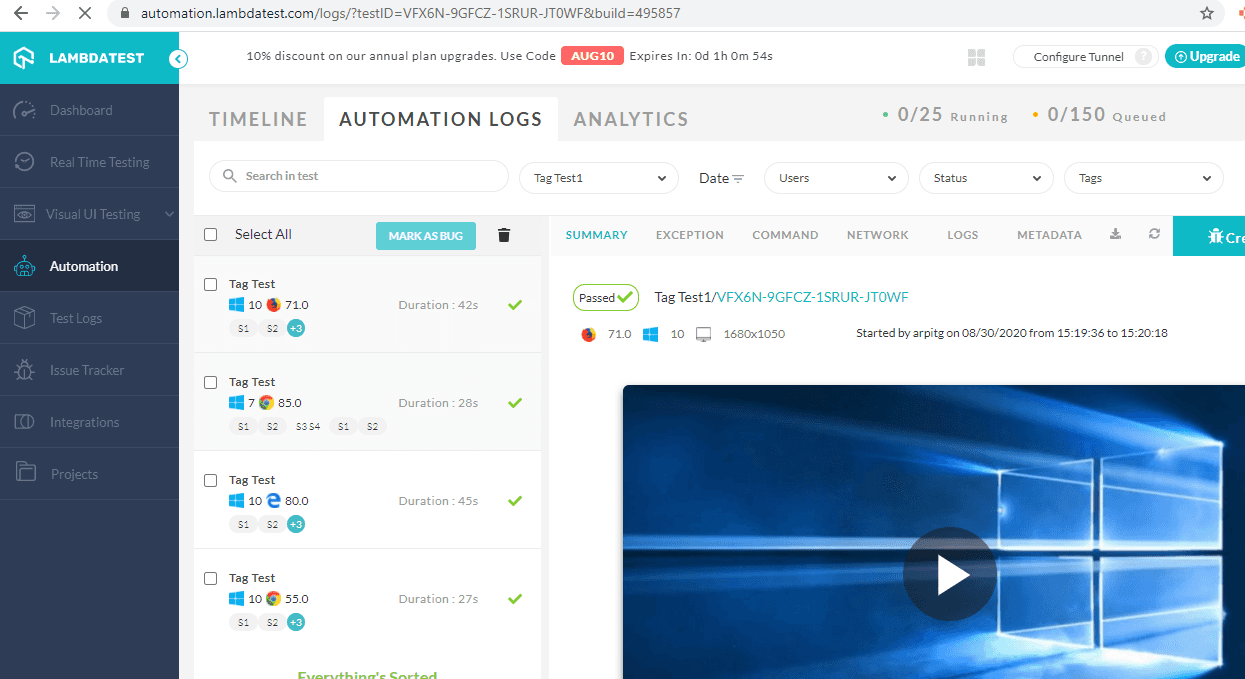Image resolution: width=1245 pixels, height=679 pixels.
Task: Expand the Users filter dropdown
Action: 835,178
